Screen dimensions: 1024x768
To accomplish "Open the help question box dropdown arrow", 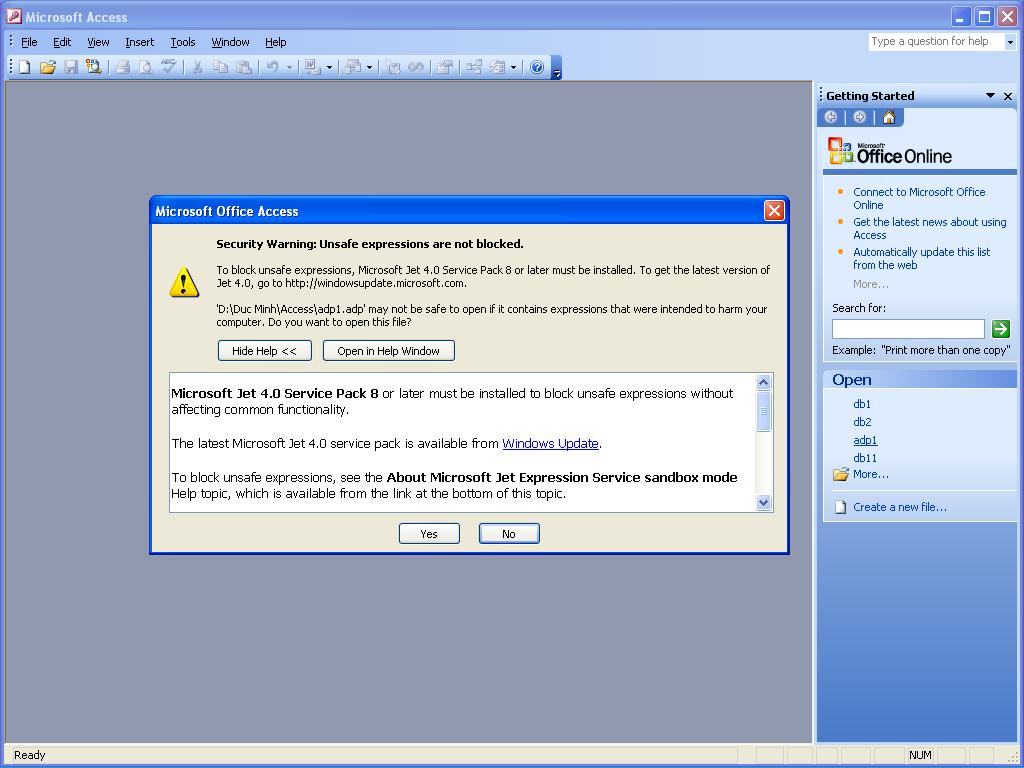I will (1010, 42).
